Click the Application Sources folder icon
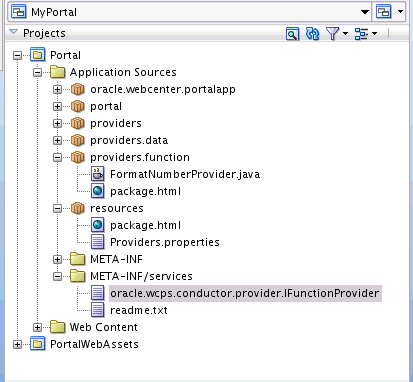The image size is (413, 382). coord(58,72)
